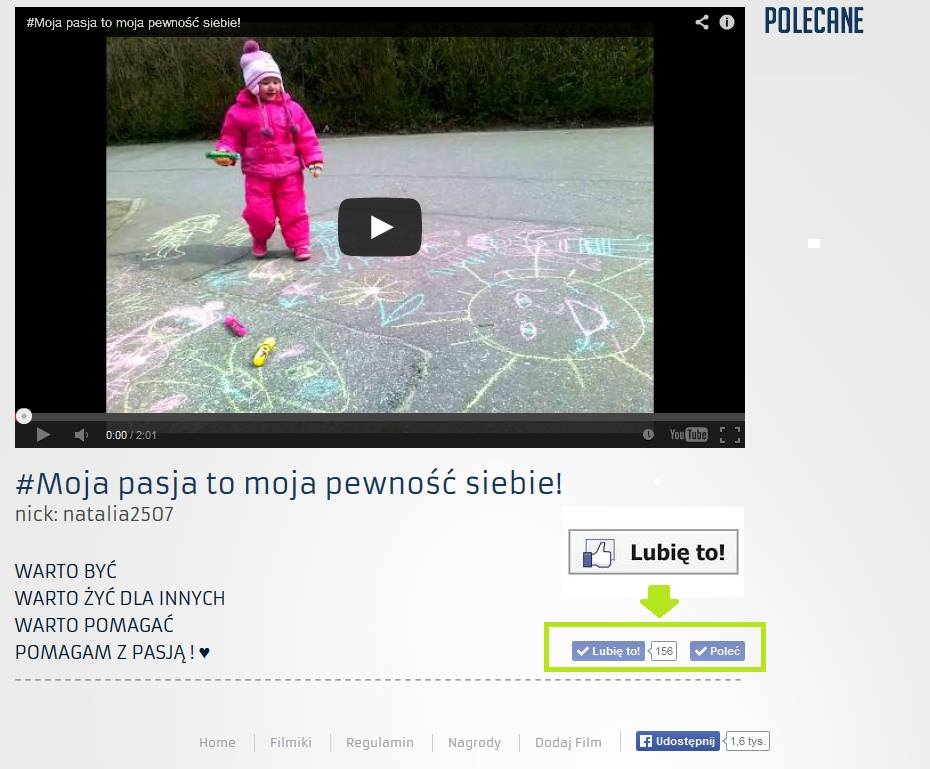This screenshot has width=930, height=769.
Task: Go to the Home page link
Action: tap(217, 742)
